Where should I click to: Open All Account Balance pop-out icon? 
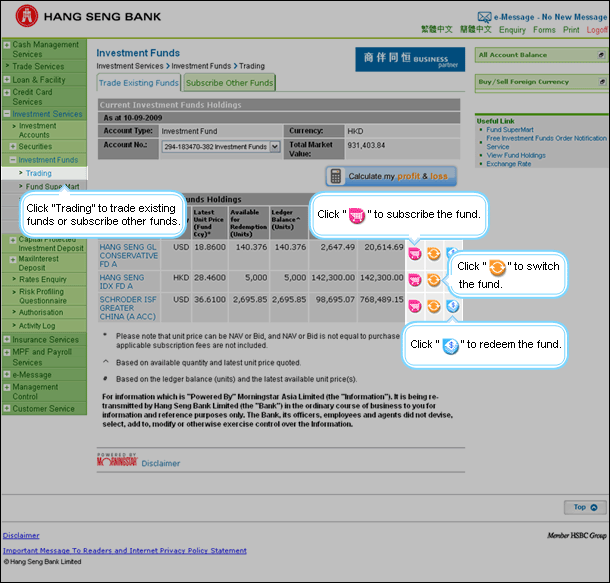[601, 55]
